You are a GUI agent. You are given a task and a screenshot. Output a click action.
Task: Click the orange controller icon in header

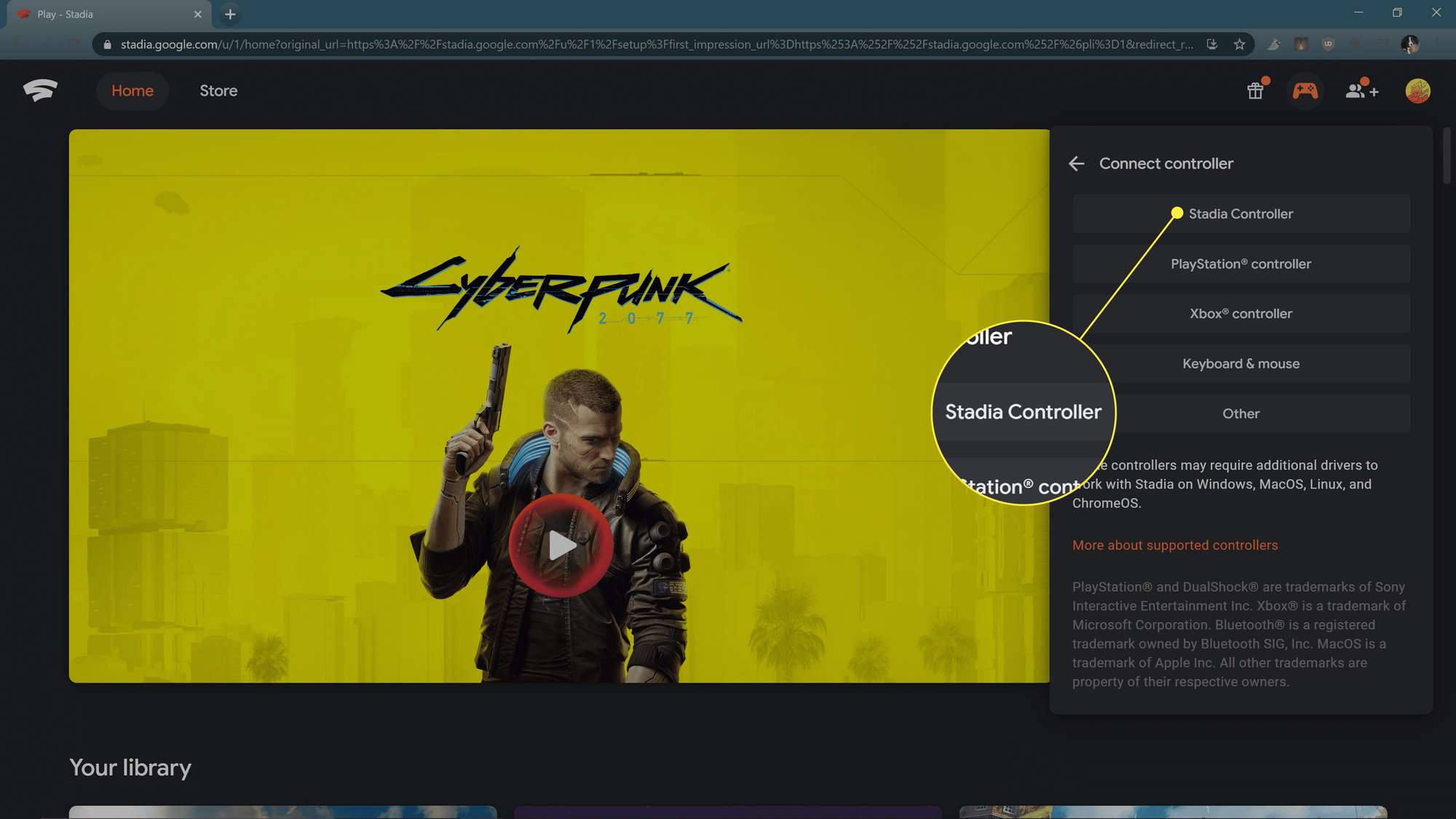pos(1305,90)
